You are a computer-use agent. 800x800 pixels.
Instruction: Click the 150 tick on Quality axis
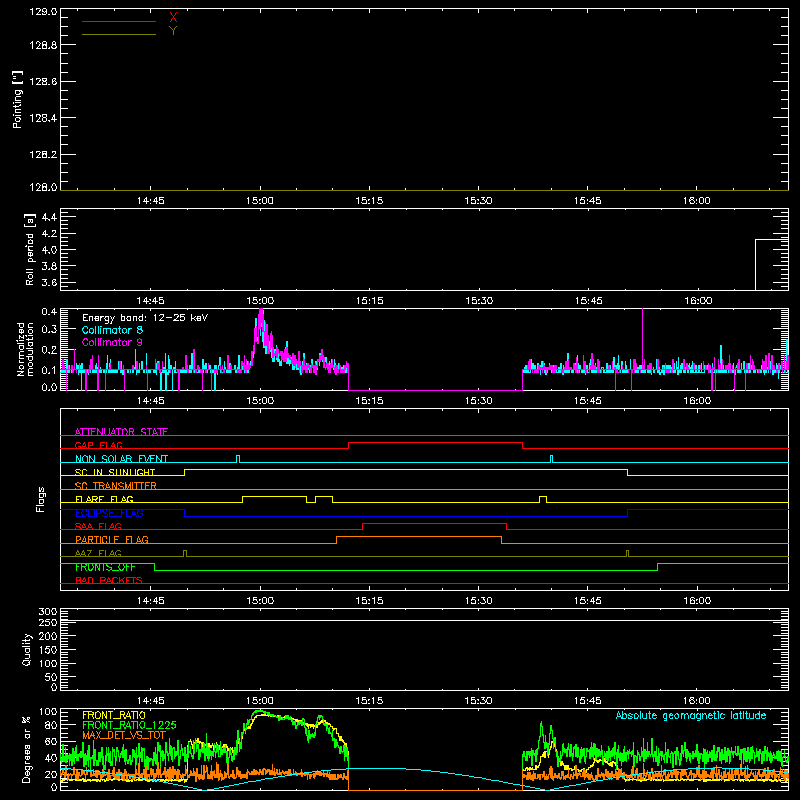click(x=48, y=650)
